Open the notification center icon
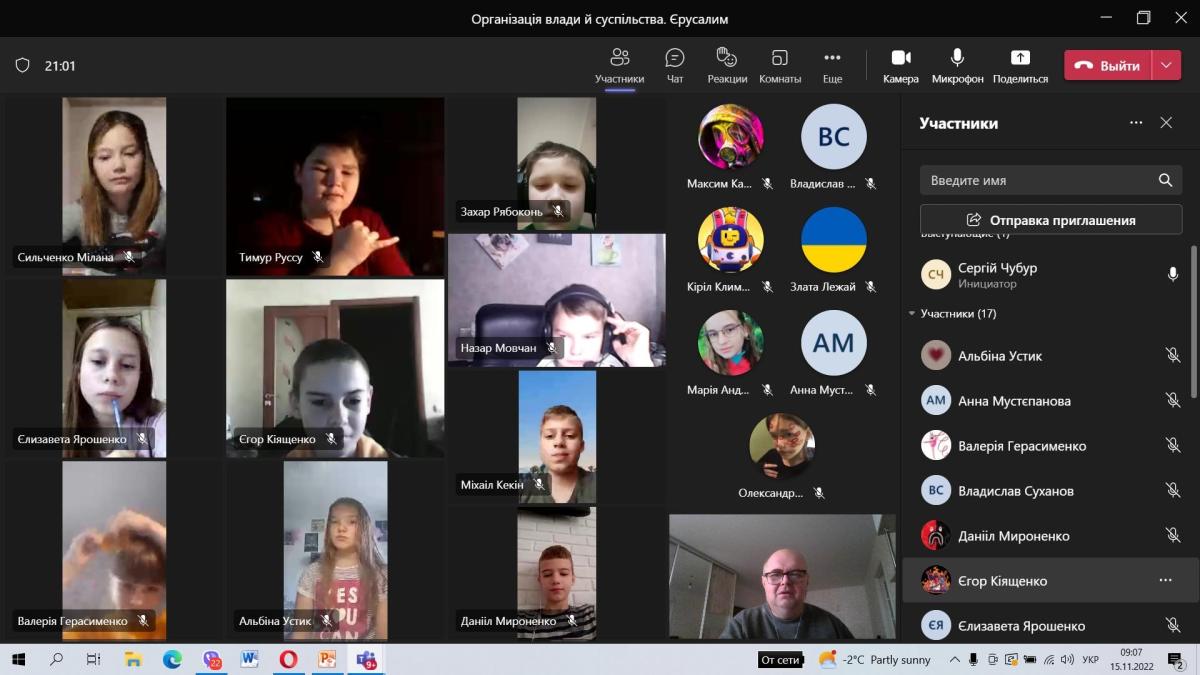This screenshot has height=675, width=1200. click(x=1176, y=660)
